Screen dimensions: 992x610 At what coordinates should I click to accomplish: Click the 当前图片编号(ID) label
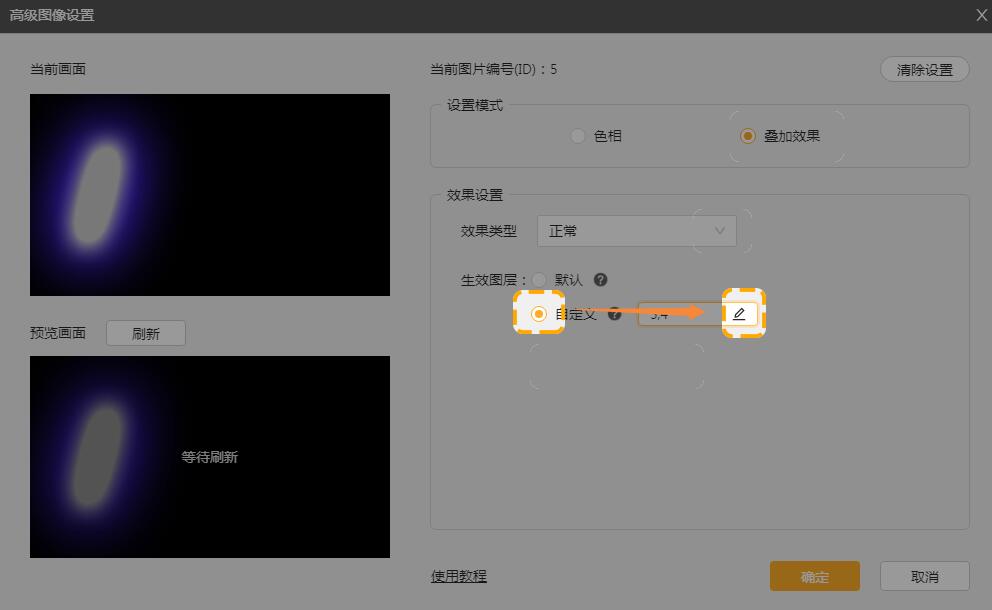click(493, 69)
